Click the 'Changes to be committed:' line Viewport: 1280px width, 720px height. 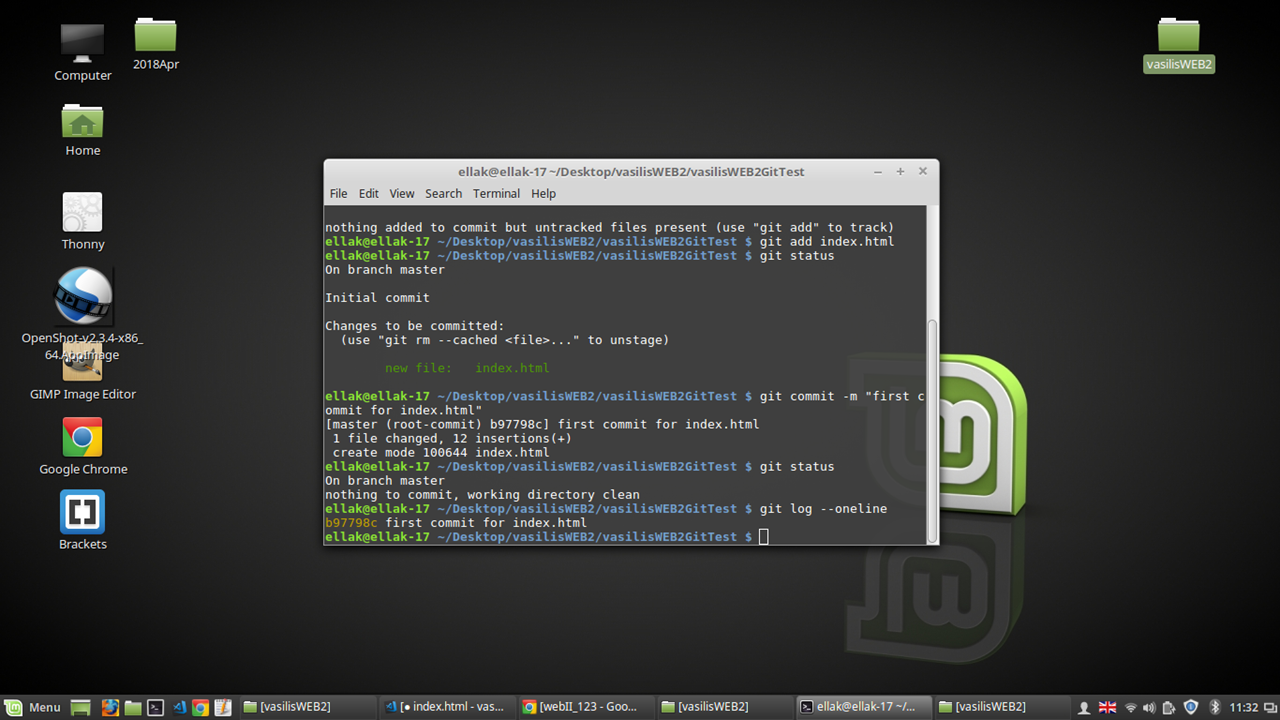point(415,326)
